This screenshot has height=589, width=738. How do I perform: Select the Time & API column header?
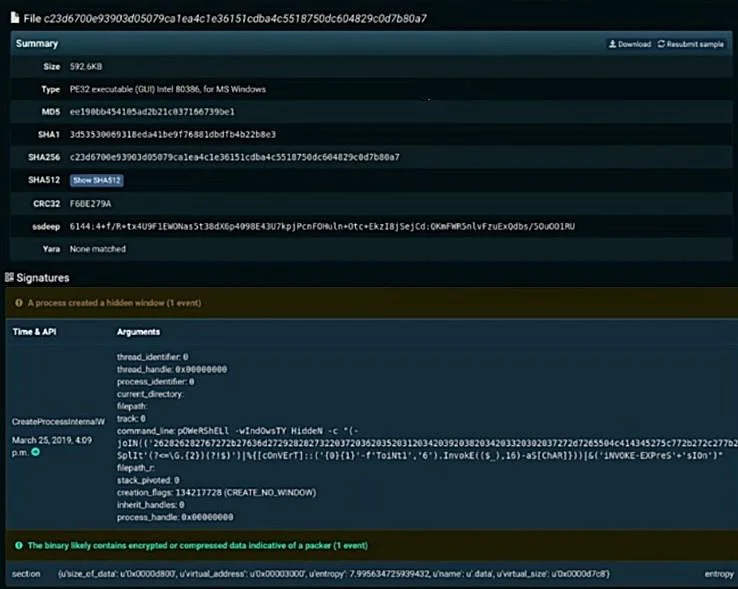click(x=34, y=332)
